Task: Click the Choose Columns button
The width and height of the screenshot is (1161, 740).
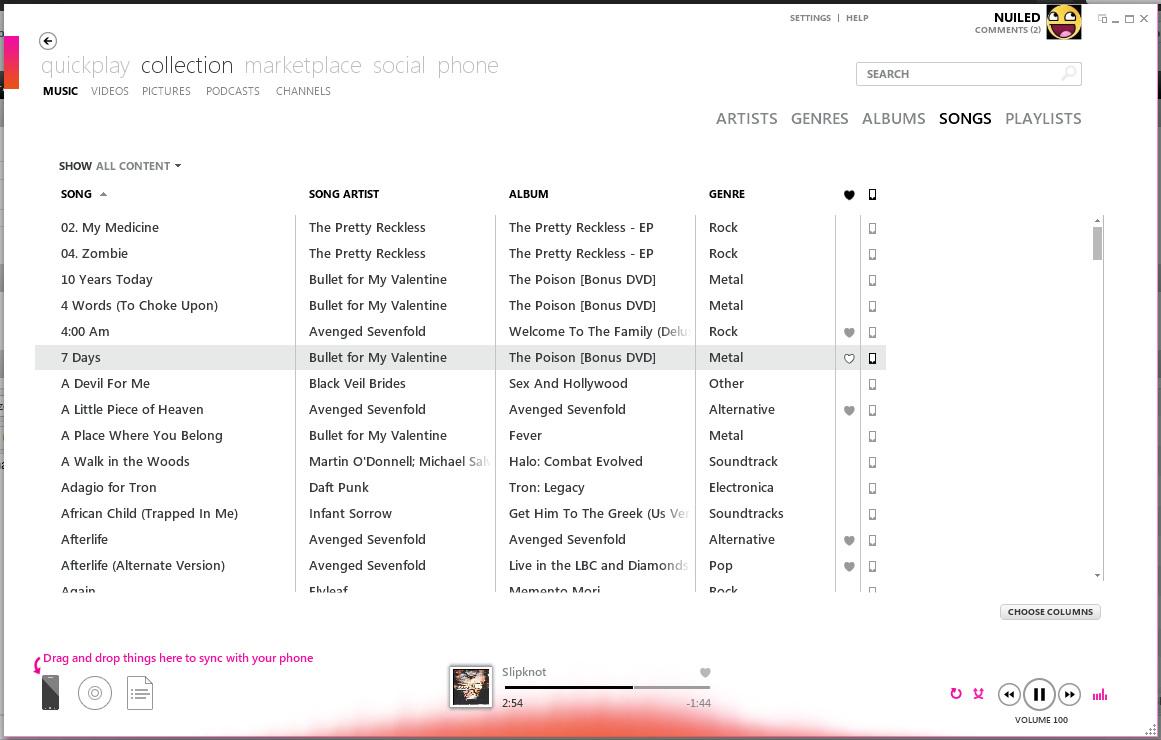Action: [1050, 612]
